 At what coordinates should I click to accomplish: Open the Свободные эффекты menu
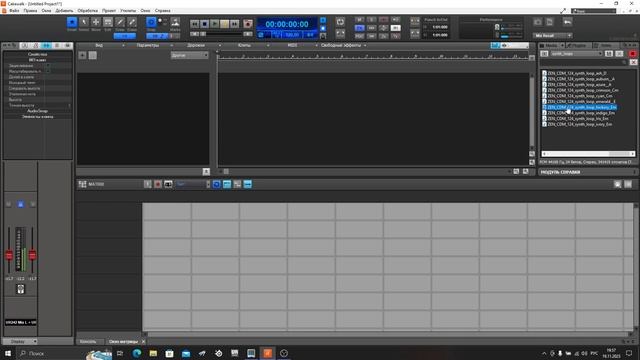point(341,45)
